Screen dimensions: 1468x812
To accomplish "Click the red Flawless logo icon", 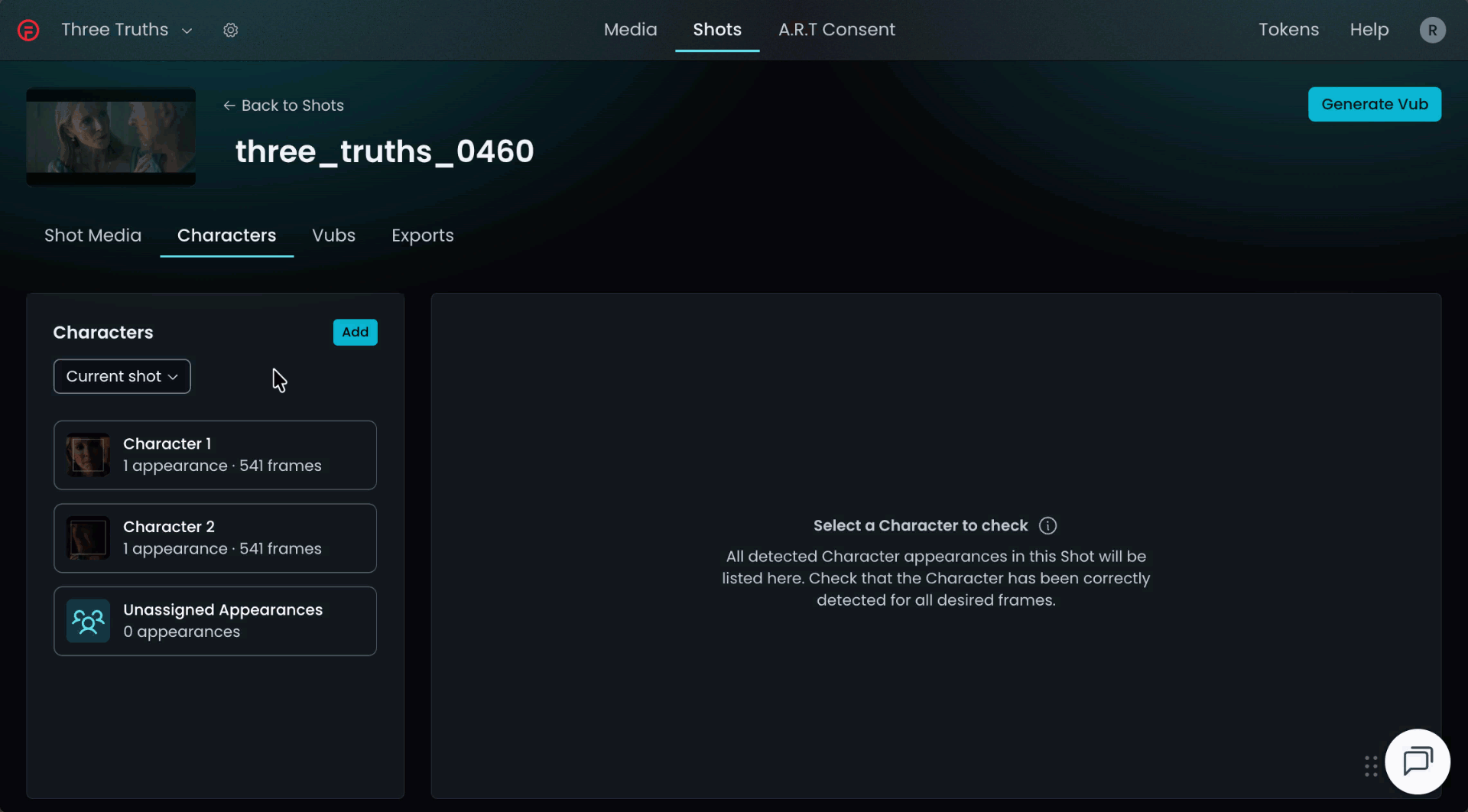I will [28, 30].
